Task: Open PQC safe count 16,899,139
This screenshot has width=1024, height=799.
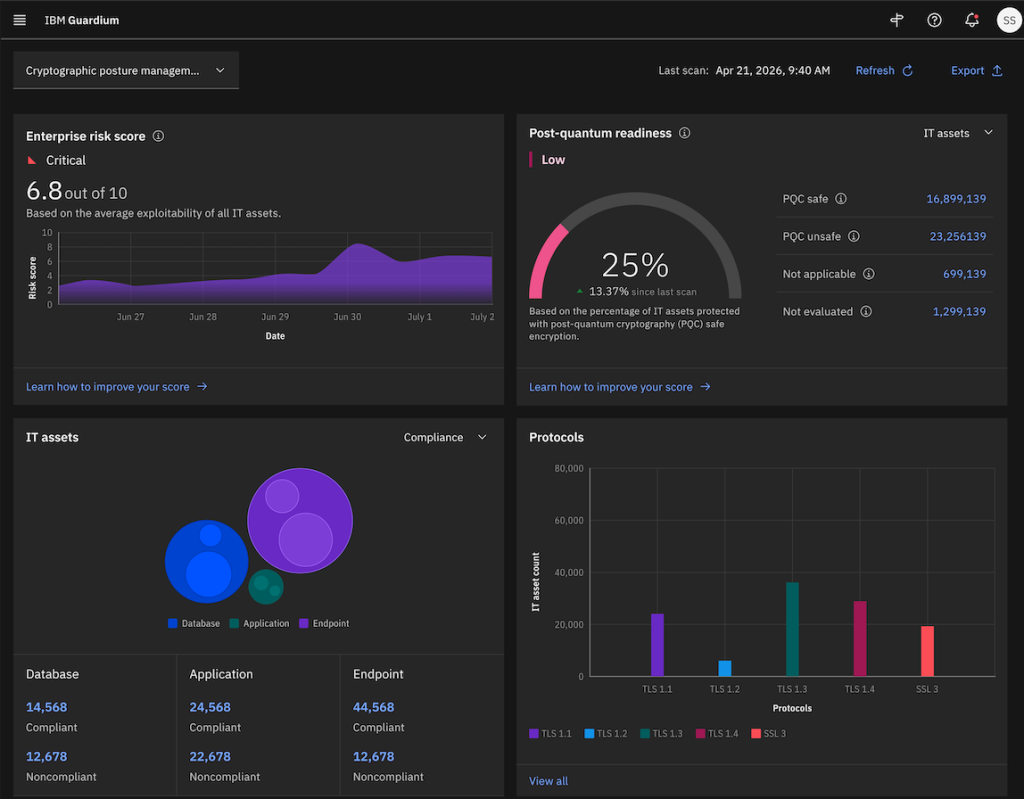Action: click(x=956, y=199)
